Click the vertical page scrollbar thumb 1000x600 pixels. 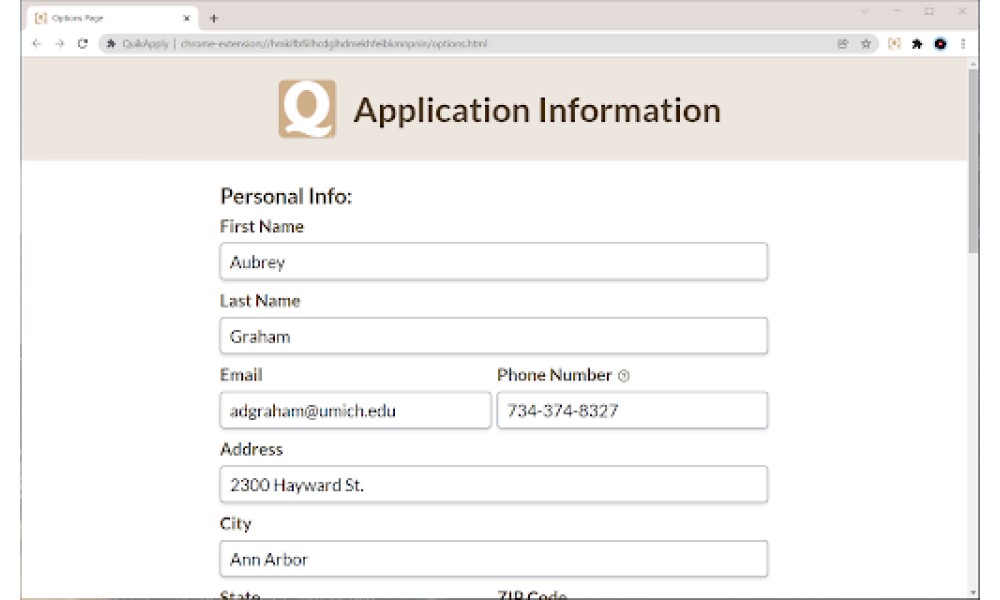pos(973,159)
